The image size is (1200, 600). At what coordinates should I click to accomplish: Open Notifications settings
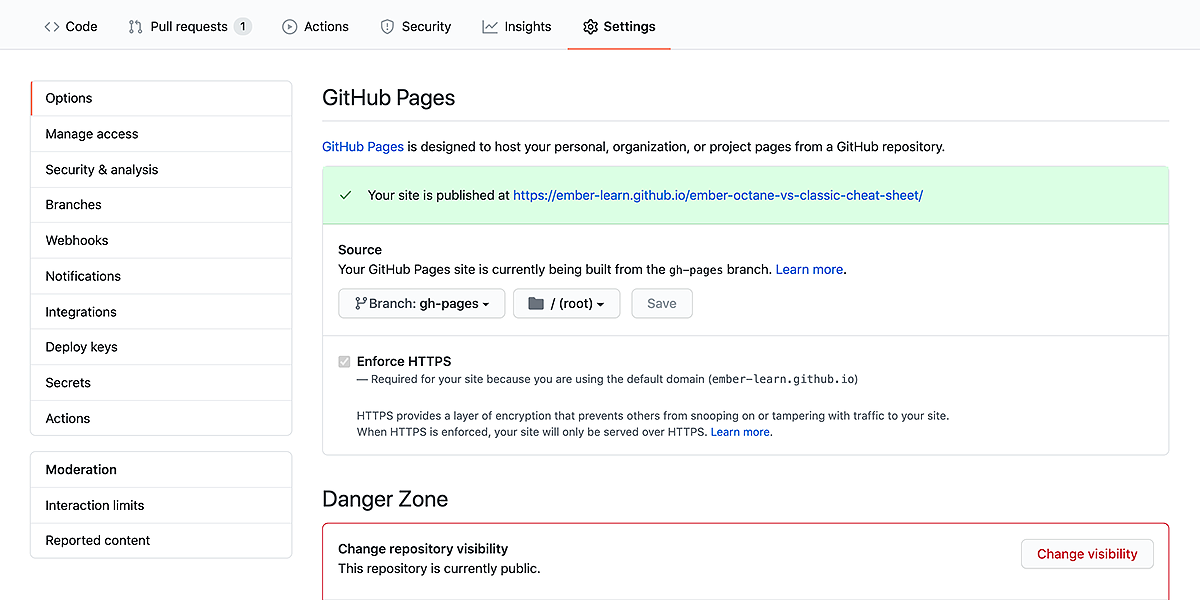161,276
